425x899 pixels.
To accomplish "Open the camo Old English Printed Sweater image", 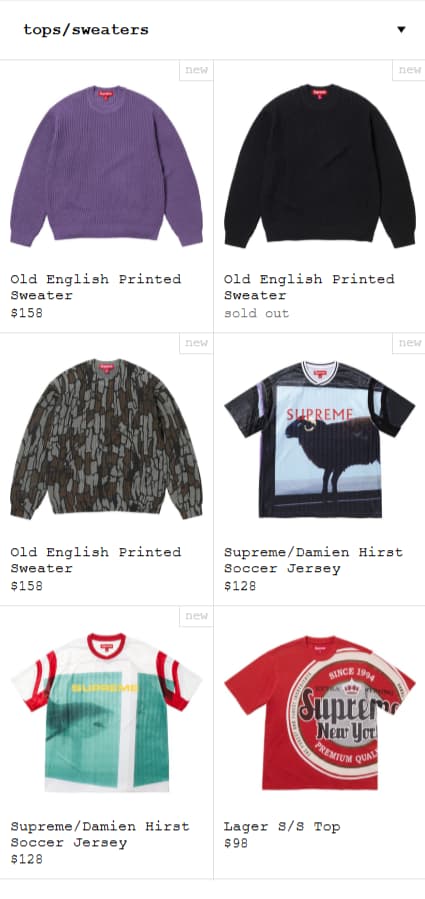I will [107, 439].
